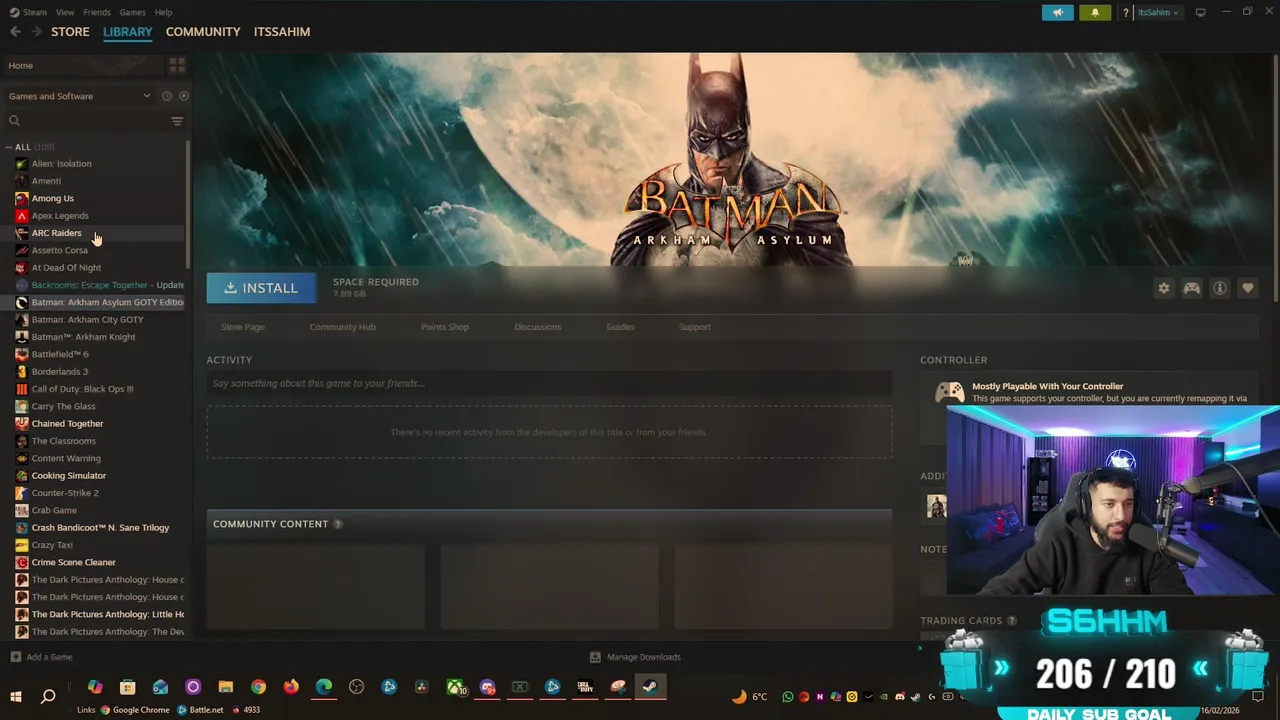Viewport: 1280px width, 720px height.
Task: Select Crime Scene Cleaner in library
Action: (73, 562)
